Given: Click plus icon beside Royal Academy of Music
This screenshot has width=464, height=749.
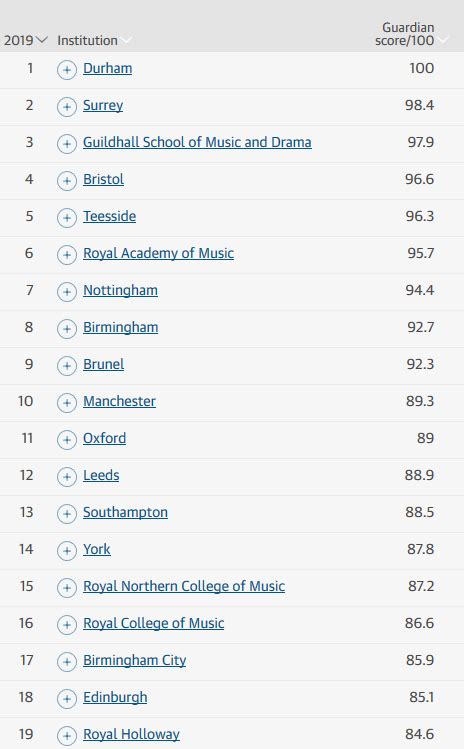Looking at the screenshot, I should 67,255.
